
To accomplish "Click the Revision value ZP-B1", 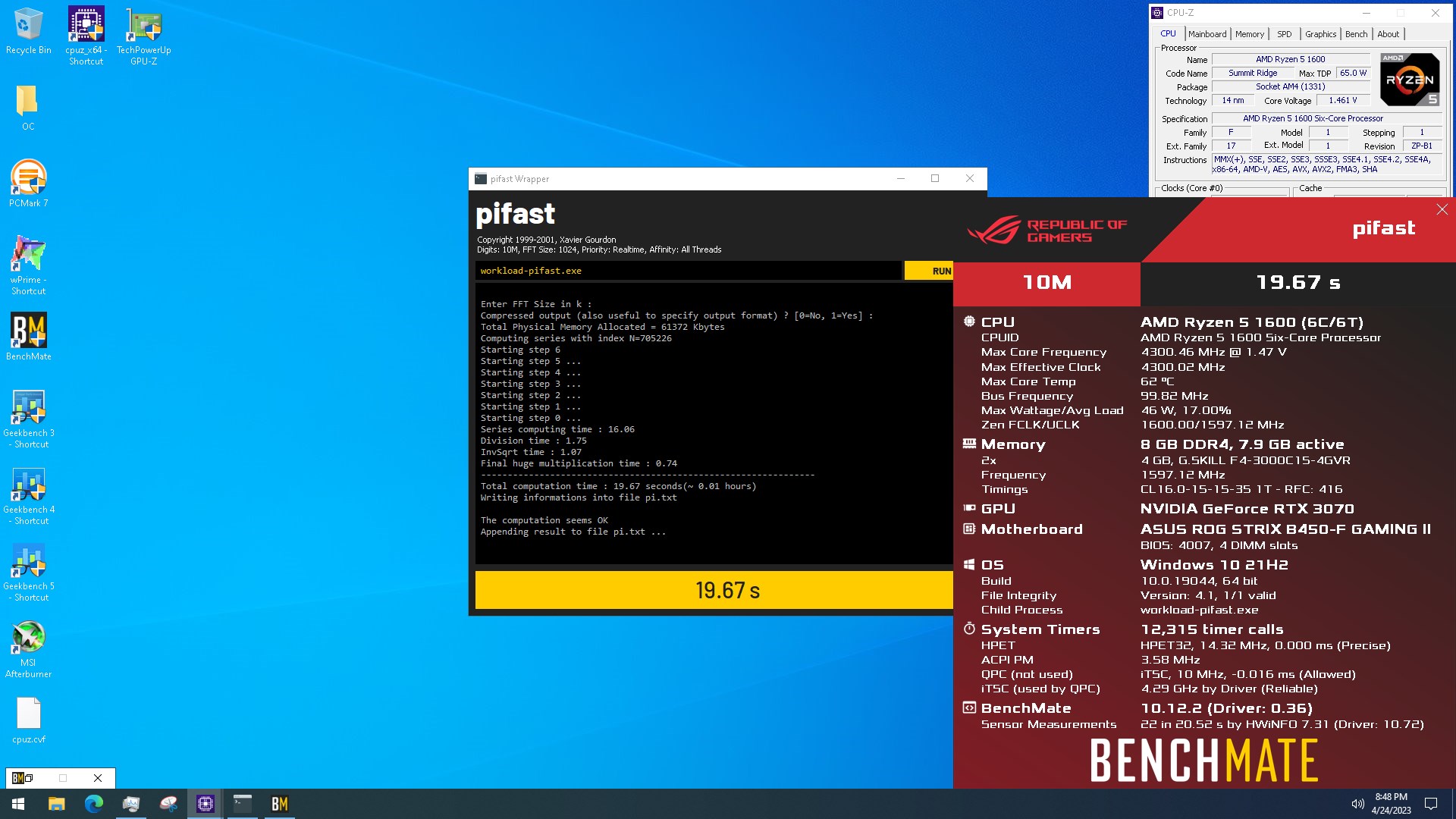I will point(1422,146).
